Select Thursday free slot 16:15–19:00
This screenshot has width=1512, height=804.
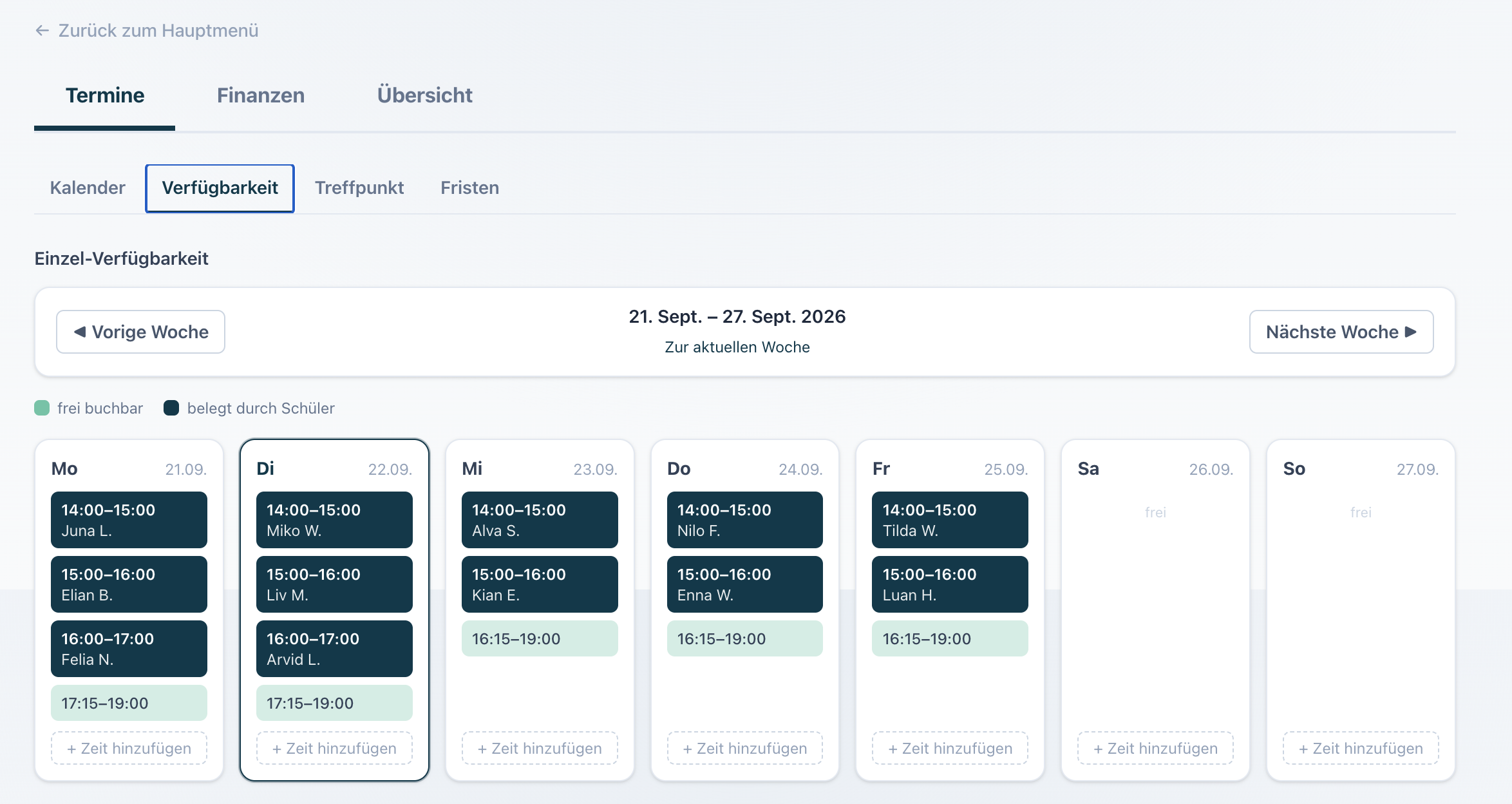[x=745, y=638]
